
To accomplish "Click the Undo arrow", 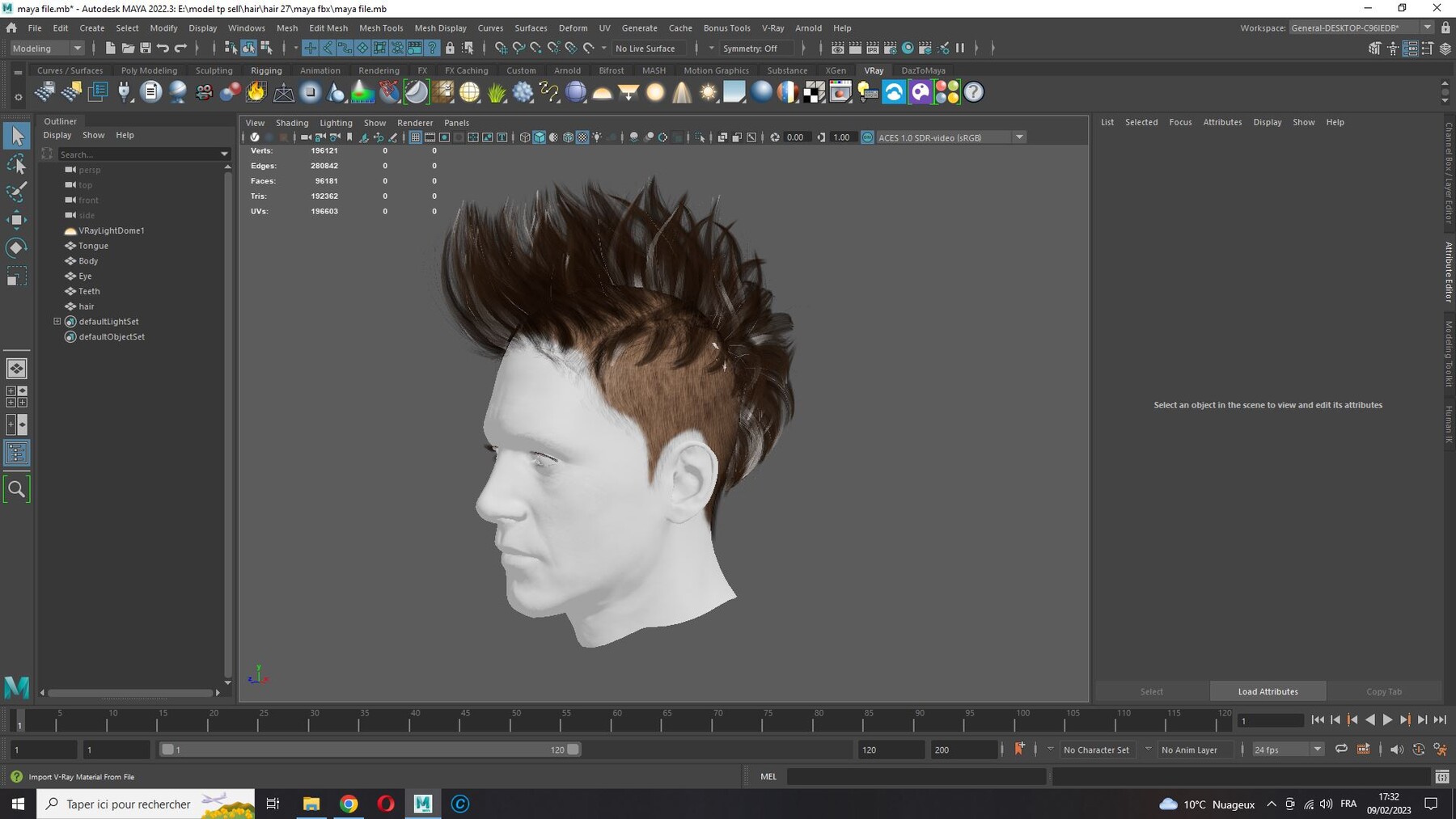I will (x=163, y=49).
